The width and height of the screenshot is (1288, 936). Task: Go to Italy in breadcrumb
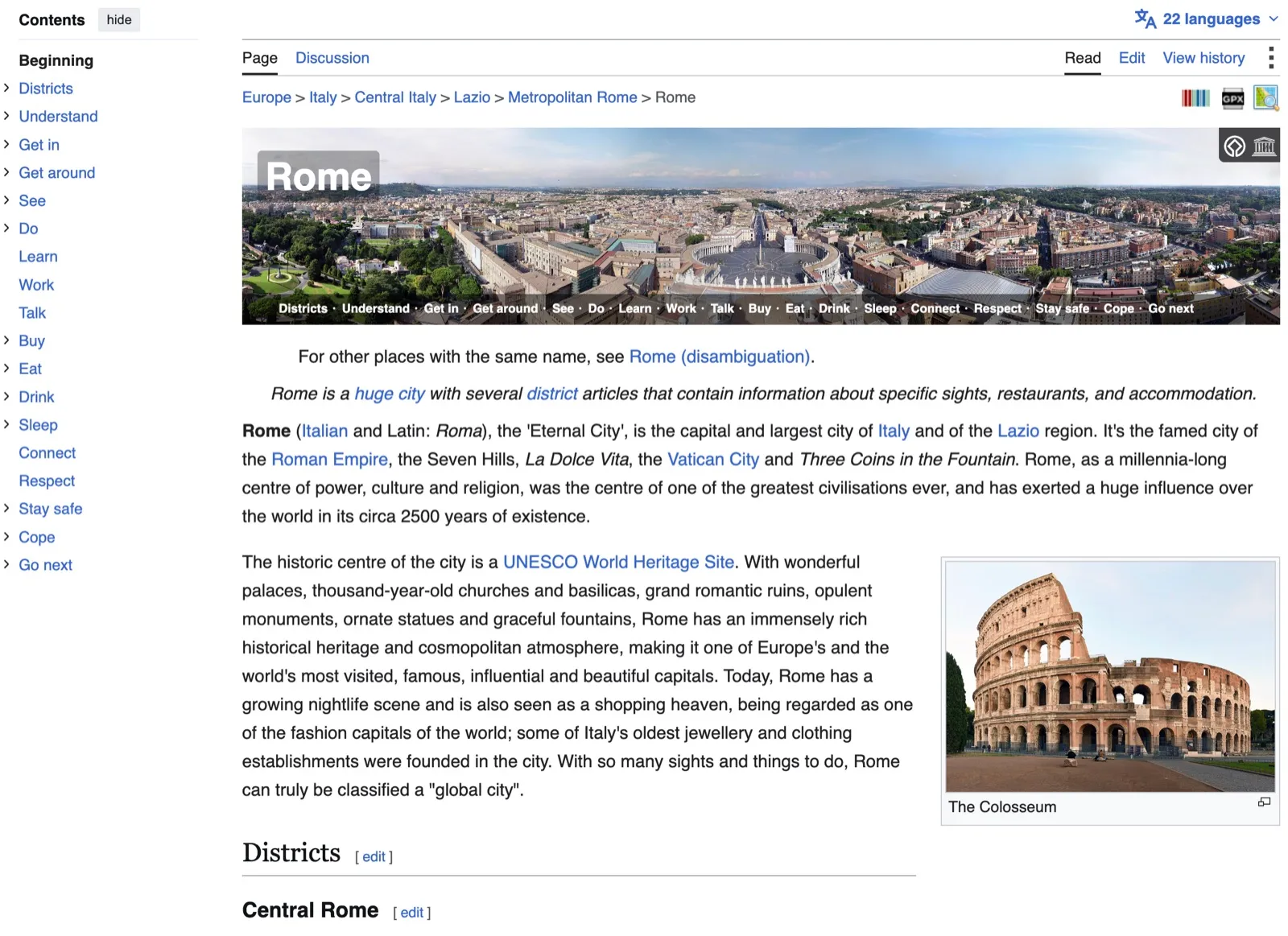point(323,97)
